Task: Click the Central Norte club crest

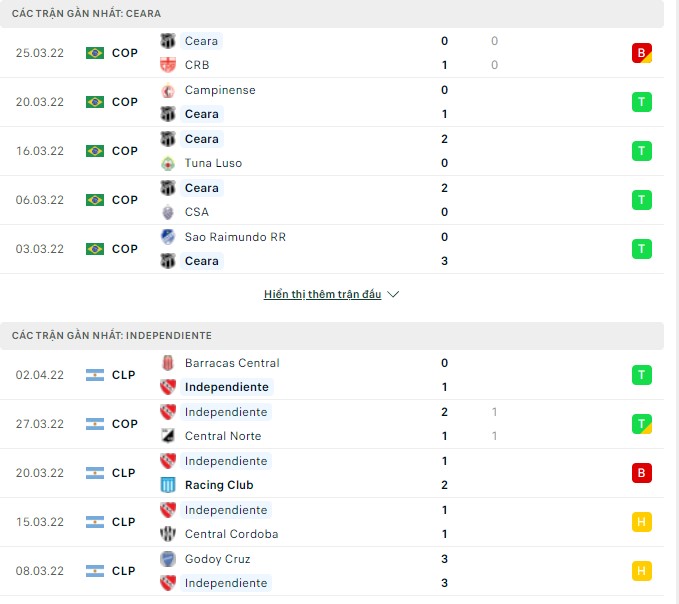Action: [x=168, y=436]
